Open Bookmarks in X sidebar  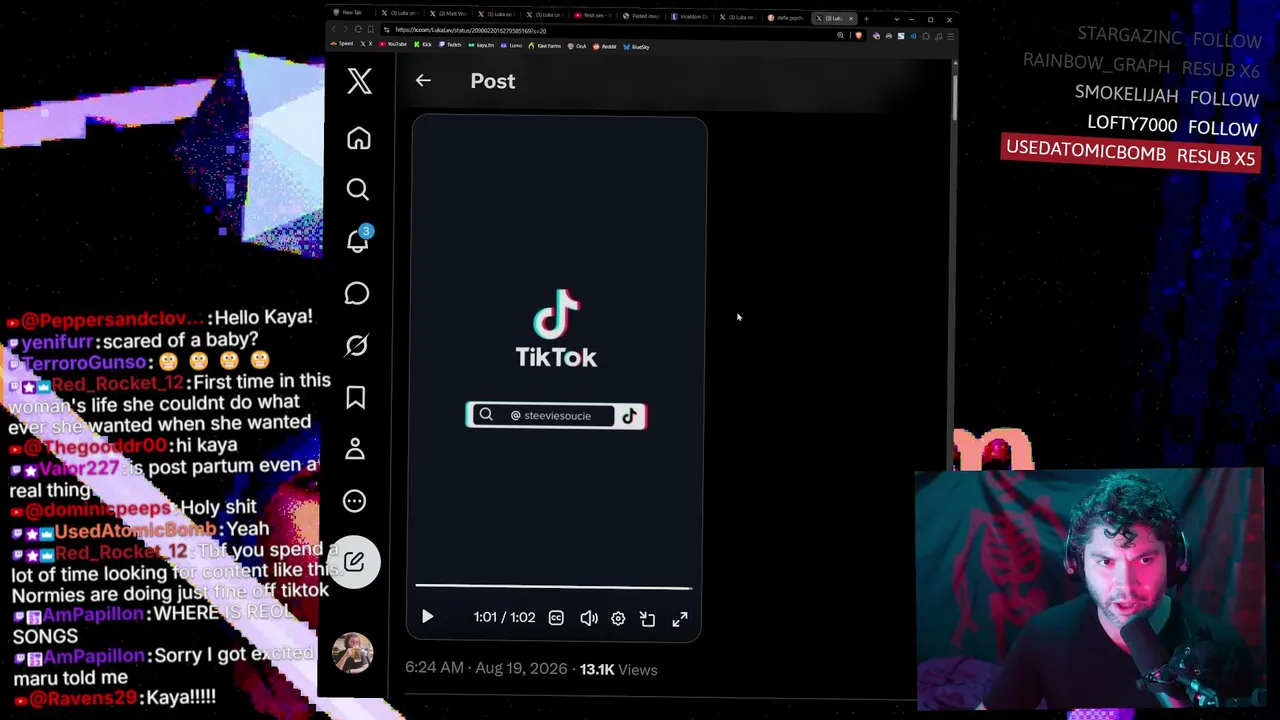tap(355, 397)
